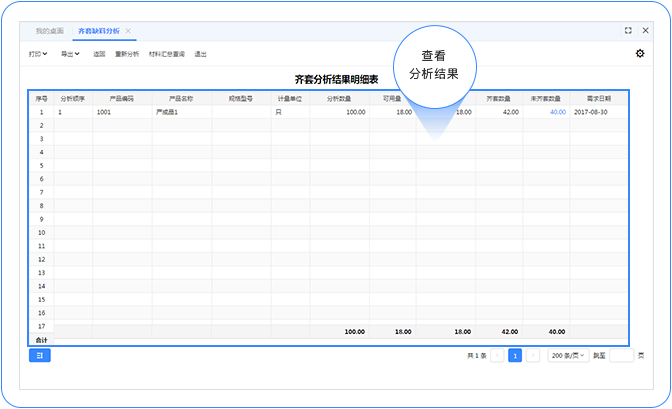This screenshot has width=672, height=409.
Task: Select the 齐套缺料分析 tab
Action: tap(98, 32)
